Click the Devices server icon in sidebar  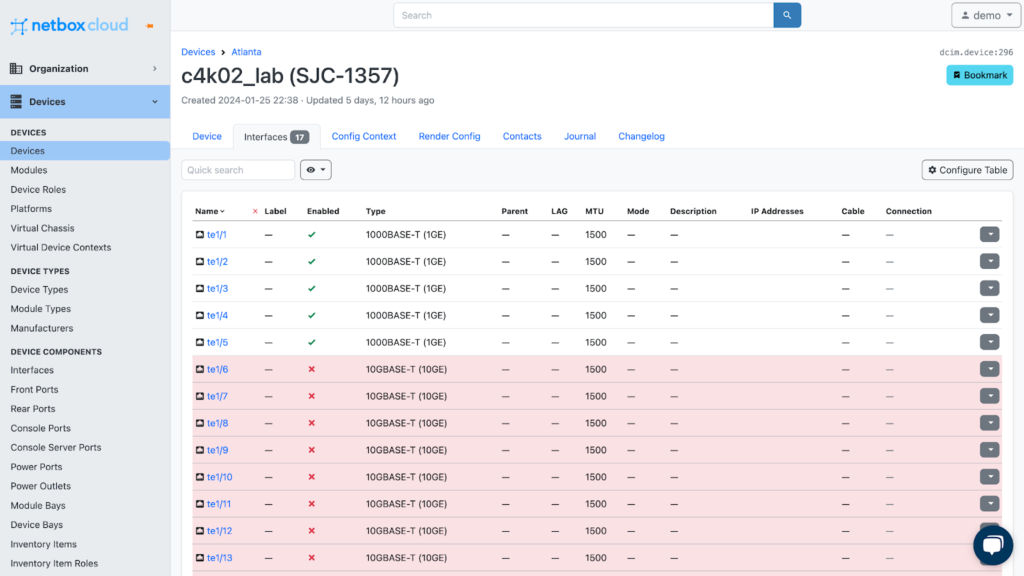[x=16, y=102]
